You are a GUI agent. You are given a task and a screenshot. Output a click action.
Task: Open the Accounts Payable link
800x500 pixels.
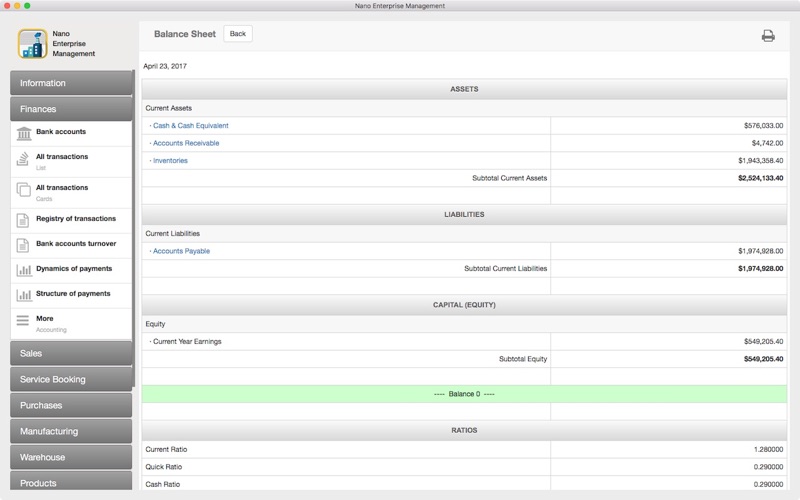coord(181,251)
